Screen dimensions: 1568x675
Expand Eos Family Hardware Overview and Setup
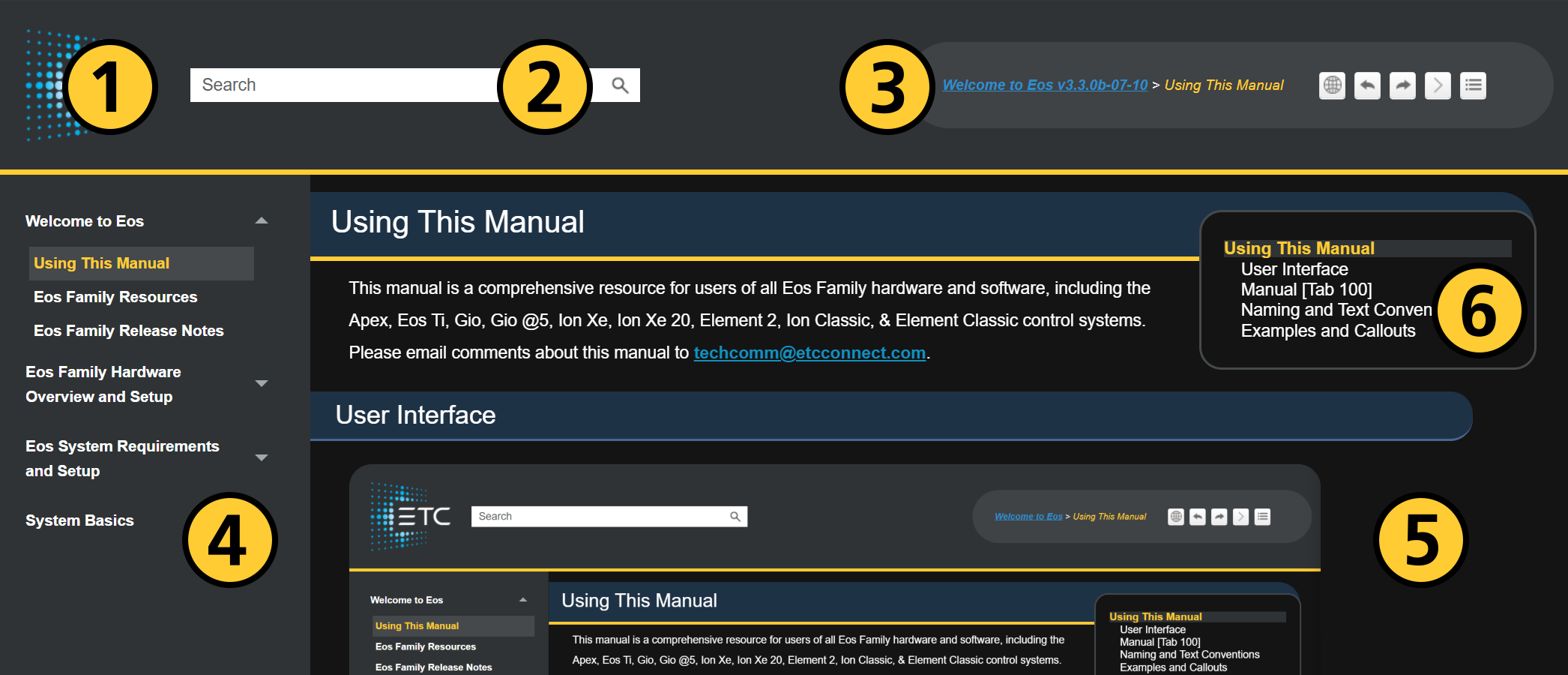pyautogui.click(x=262, y=384)
